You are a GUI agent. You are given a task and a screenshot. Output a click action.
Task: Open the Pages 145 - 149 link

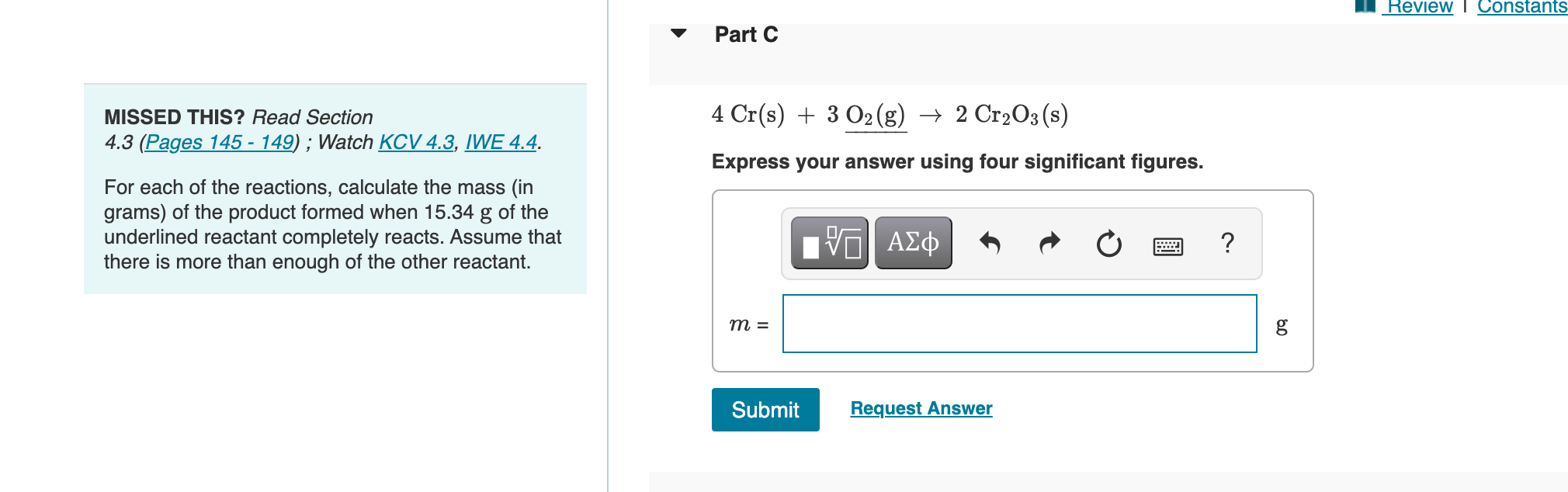pos(219,142)
